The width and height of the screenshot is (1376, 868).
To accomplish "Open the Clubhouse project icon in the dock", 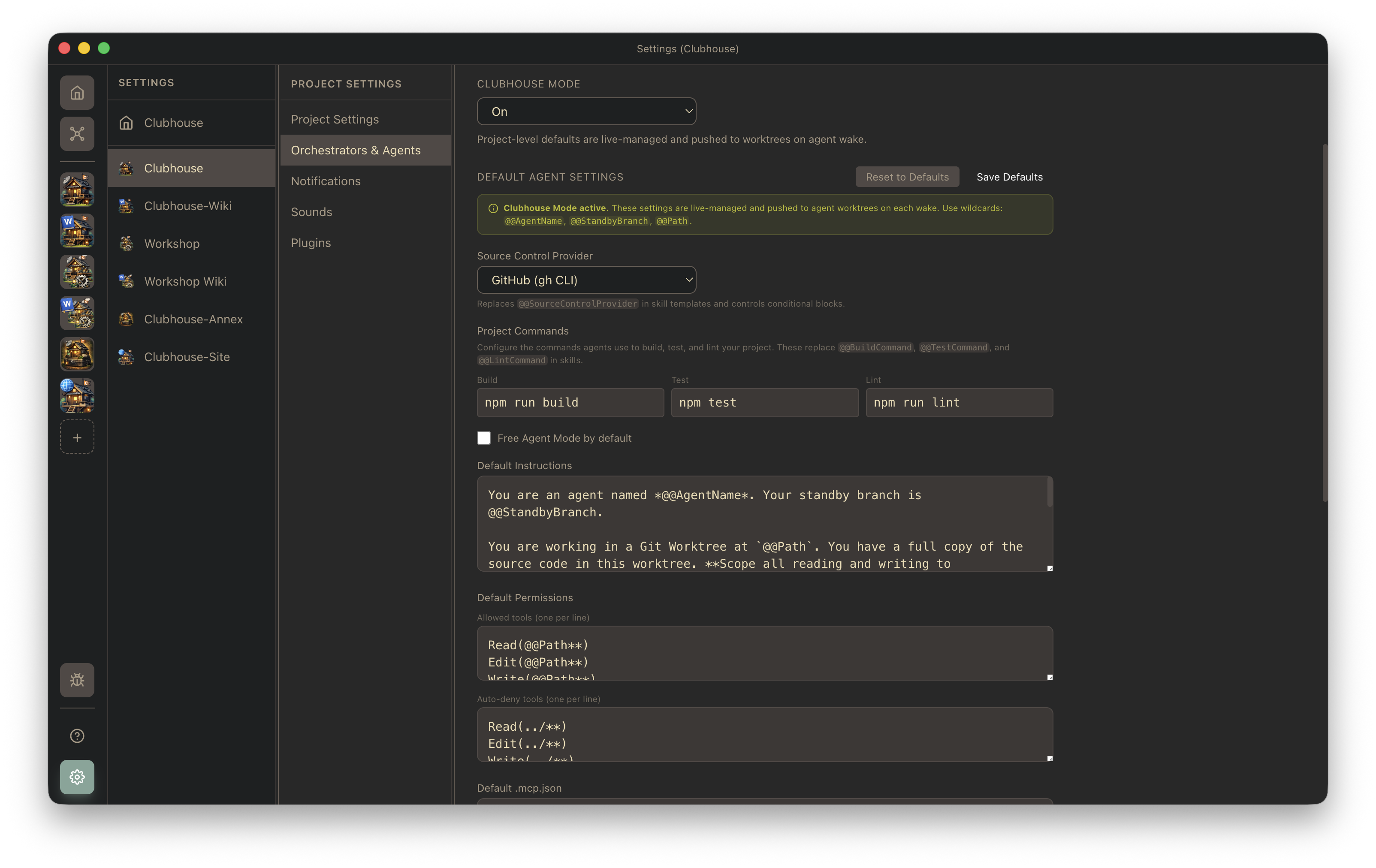I will click(x=77, y=189).
